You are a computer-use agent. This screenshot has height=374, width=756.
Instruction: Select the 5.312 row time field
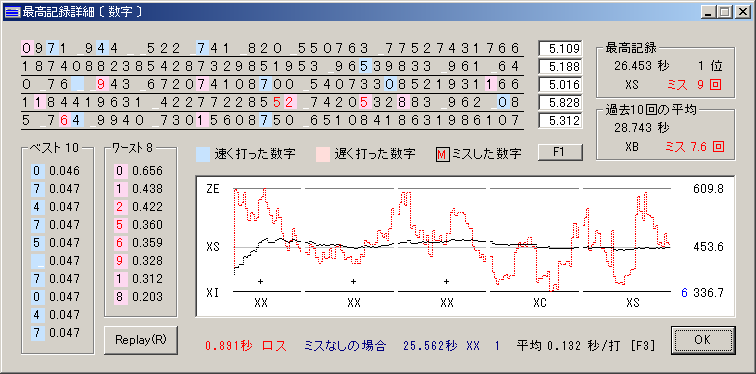560,121
